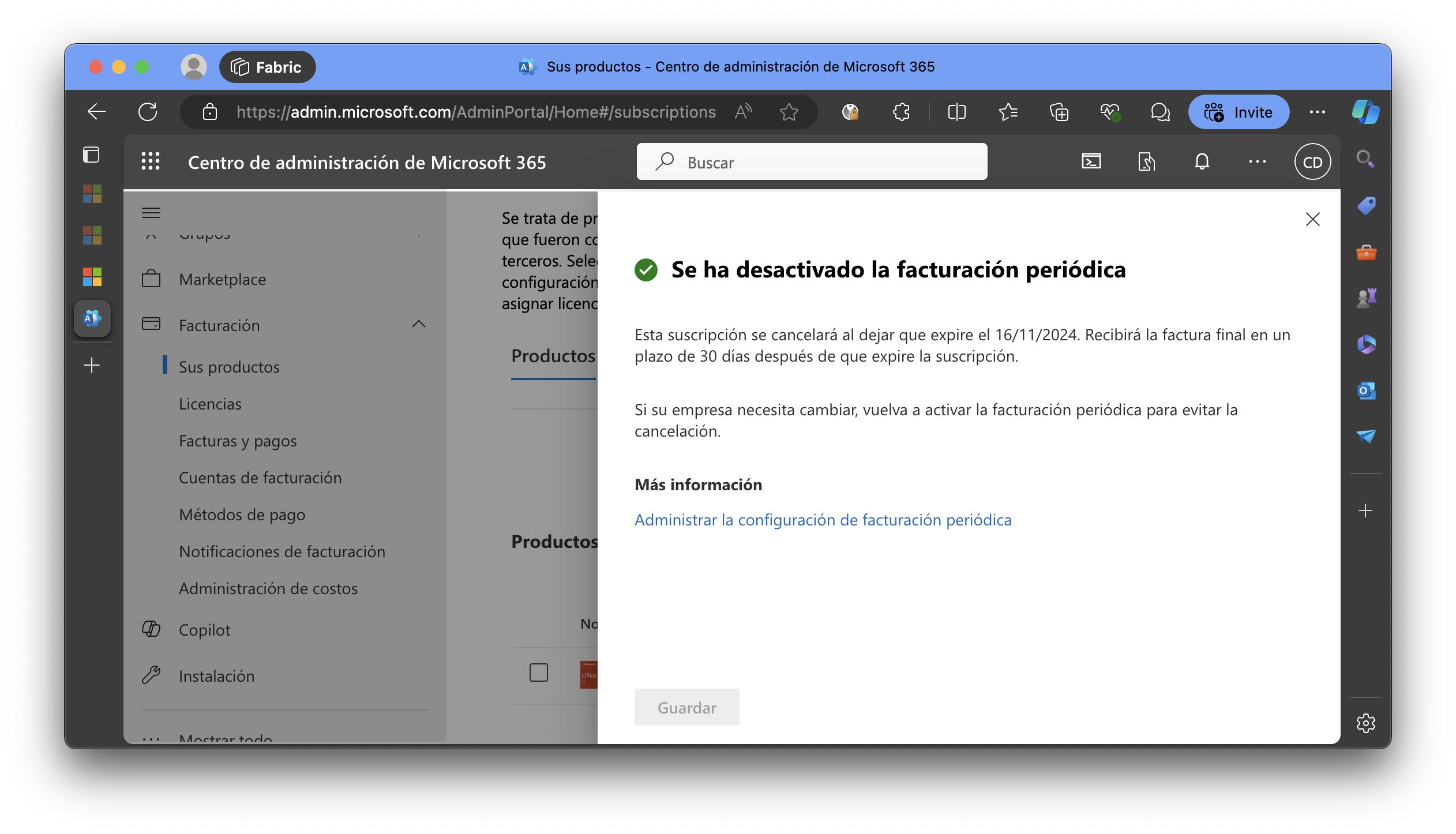Viewport: 1456px width, 834px height.
Task: Add a new tab with the left plus
Action: tap(92, 365)
